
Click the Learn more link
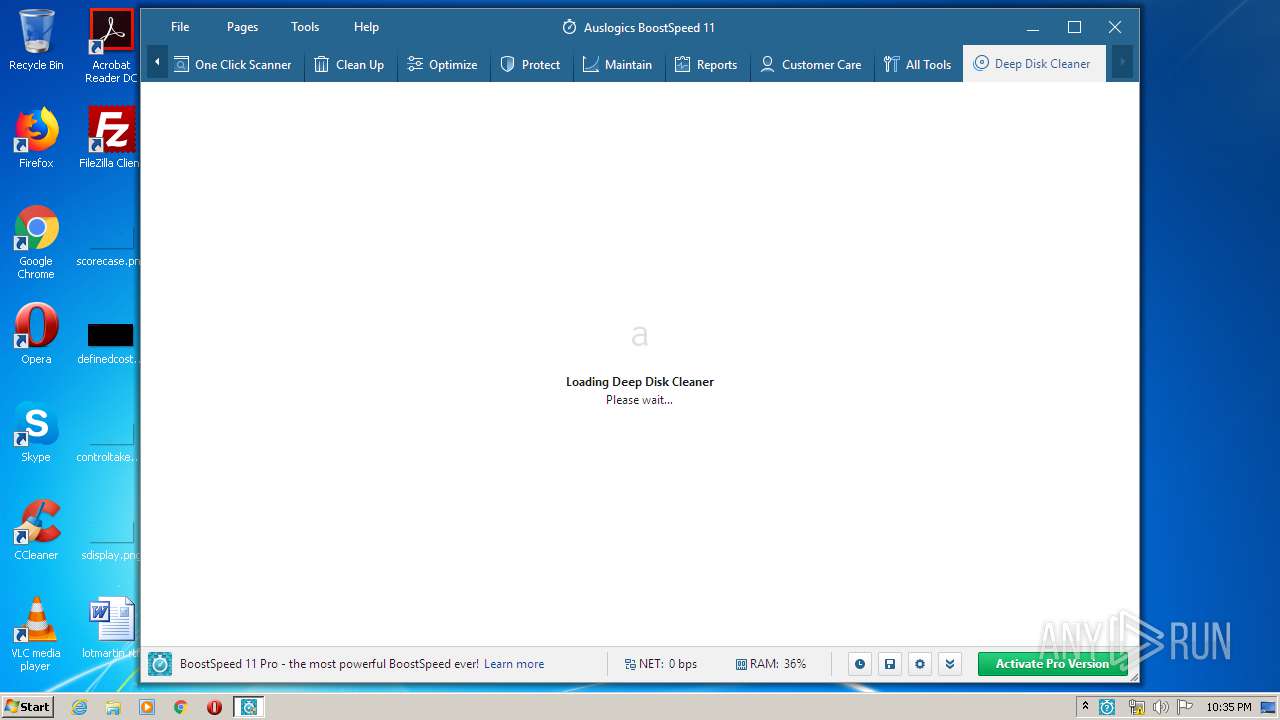[x=514, y=664]
